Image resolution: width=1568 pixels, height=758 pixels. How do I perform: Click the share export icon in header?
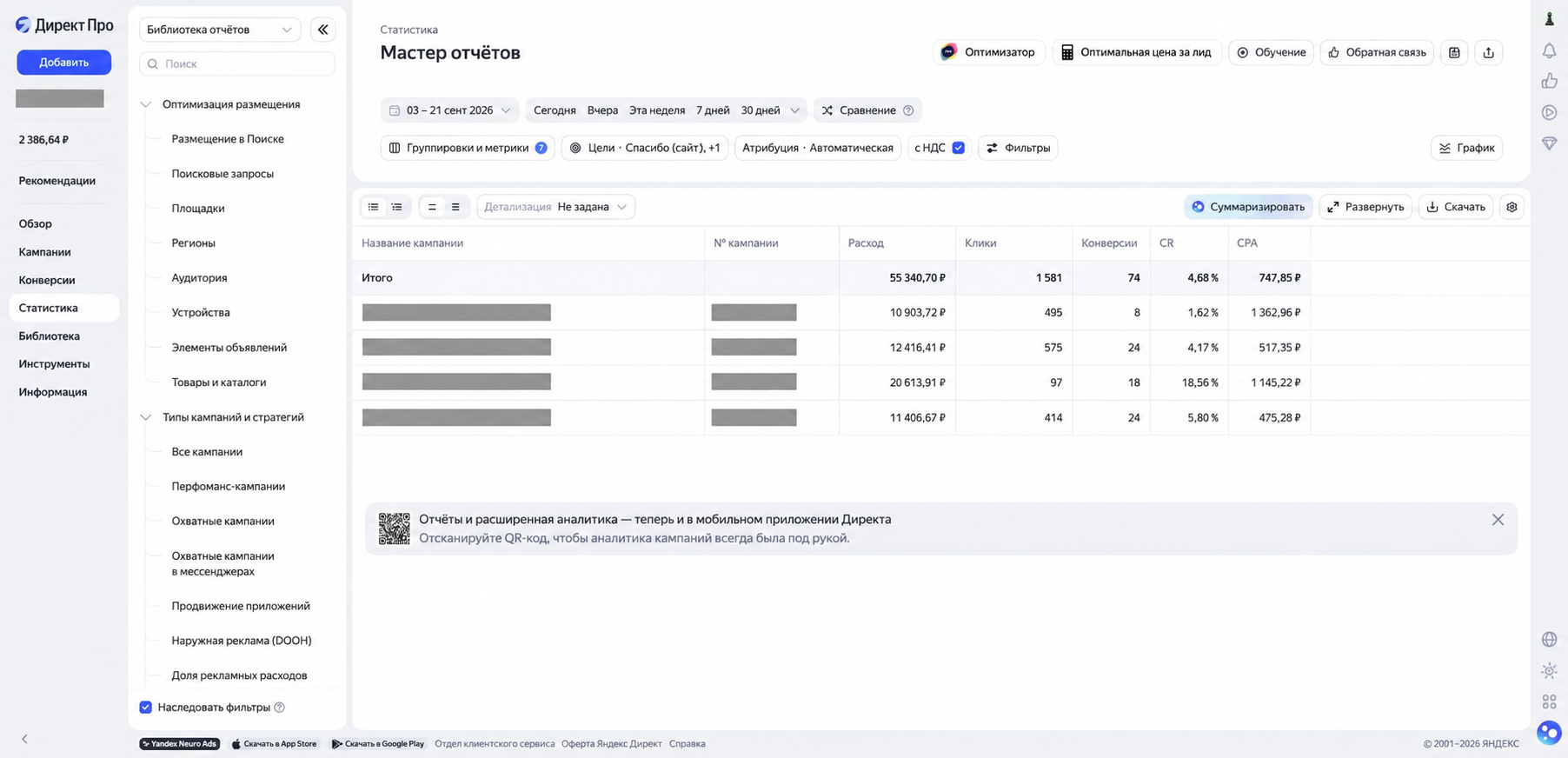click(x=1488, y=52)
